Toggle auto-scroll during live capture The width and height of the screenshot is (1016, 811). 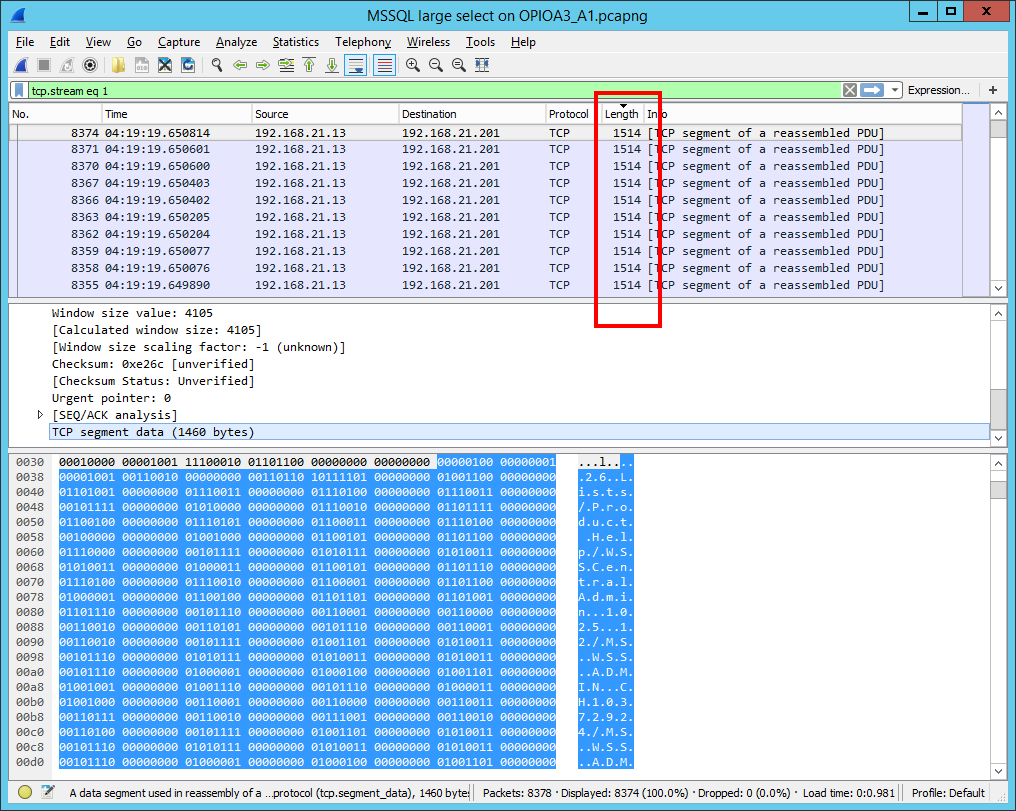[x=355, y=65]
